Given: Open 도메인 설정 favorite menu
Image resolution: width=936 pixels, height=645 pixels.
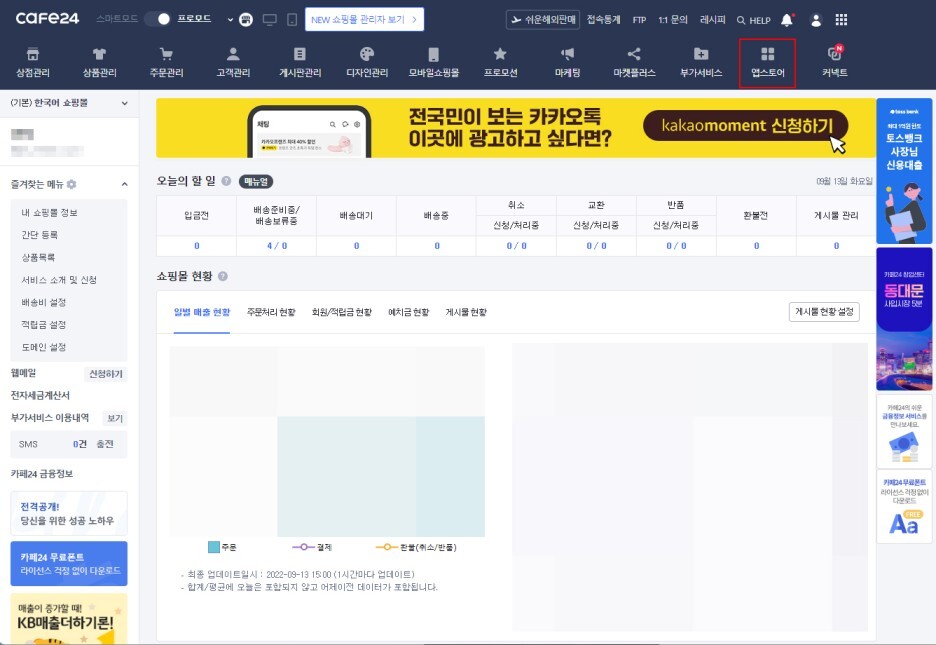Looking at the screenshot, I should coord(44,347).
